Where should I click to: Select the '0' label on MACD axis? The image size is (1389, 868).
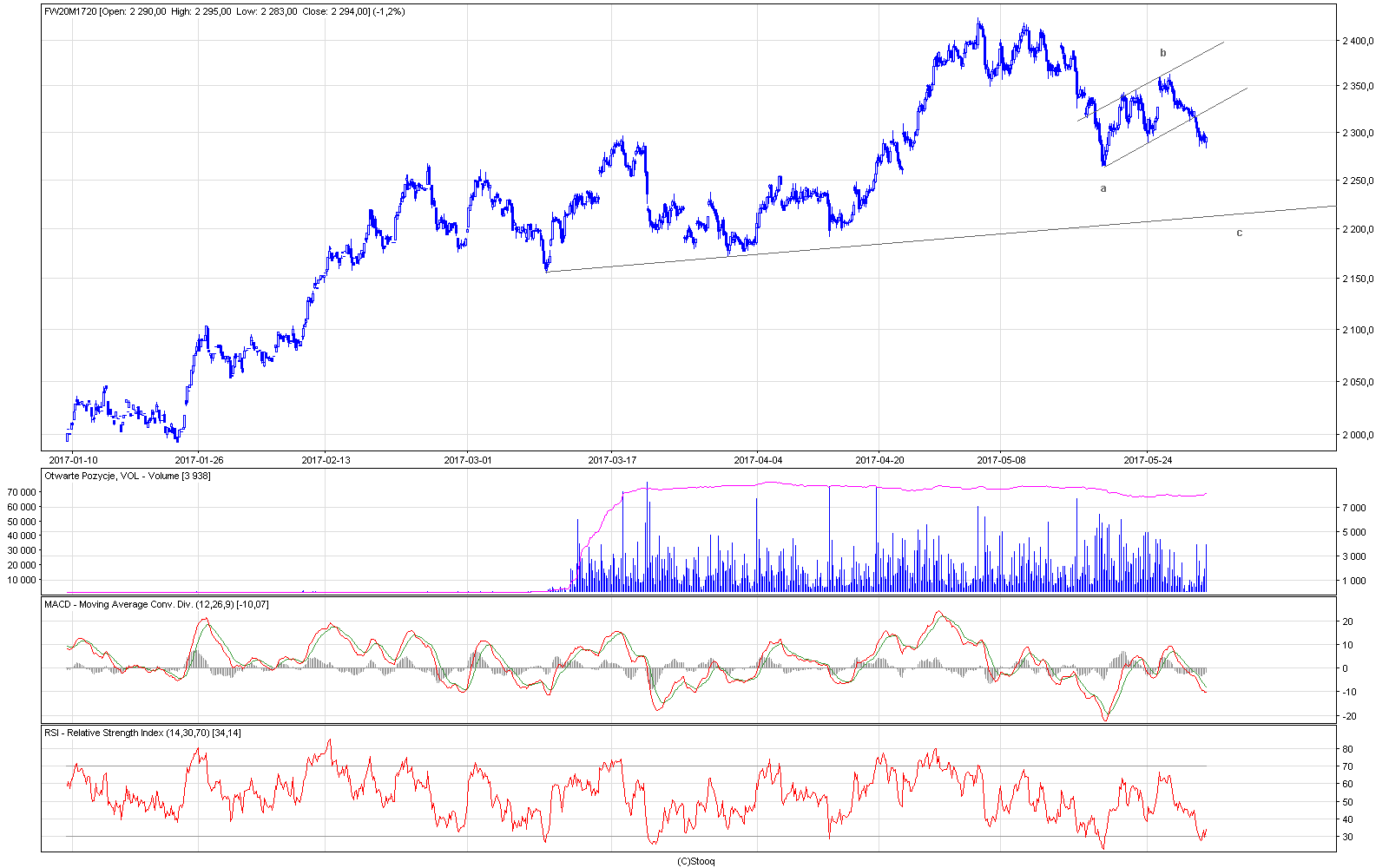click(x=1345, y=668)
